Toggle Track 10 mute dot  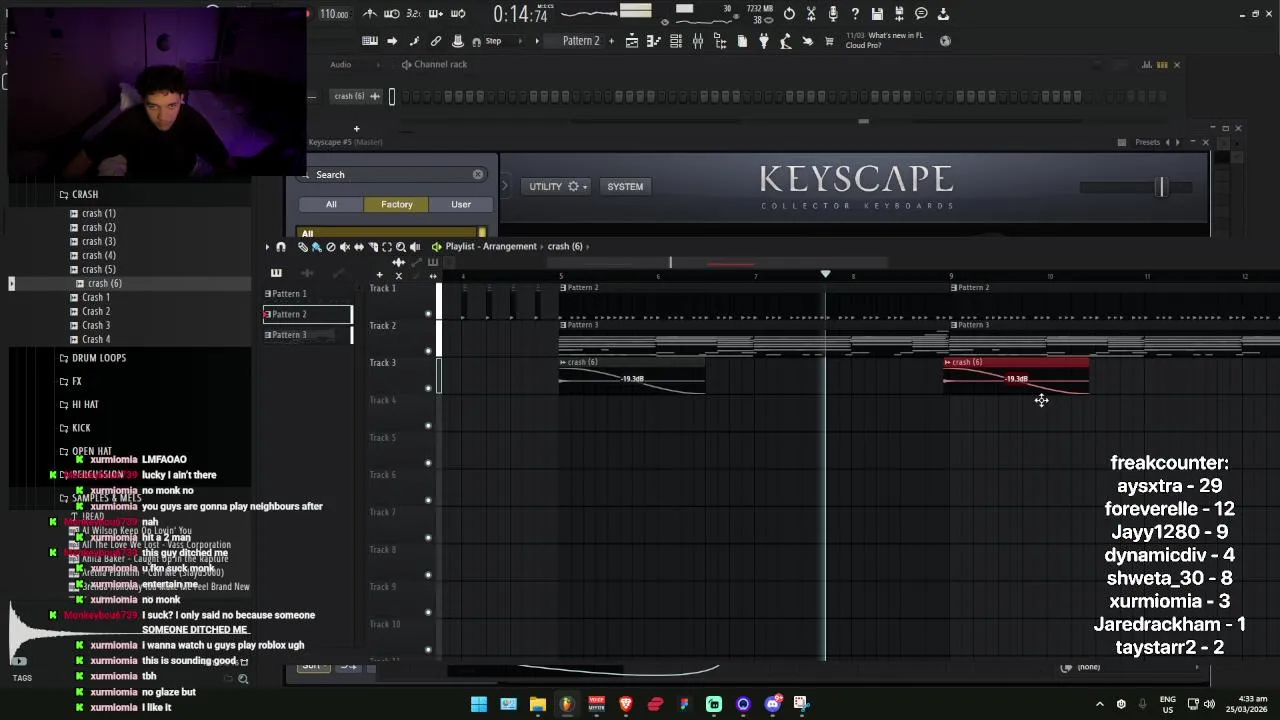(x=428, y=650)
